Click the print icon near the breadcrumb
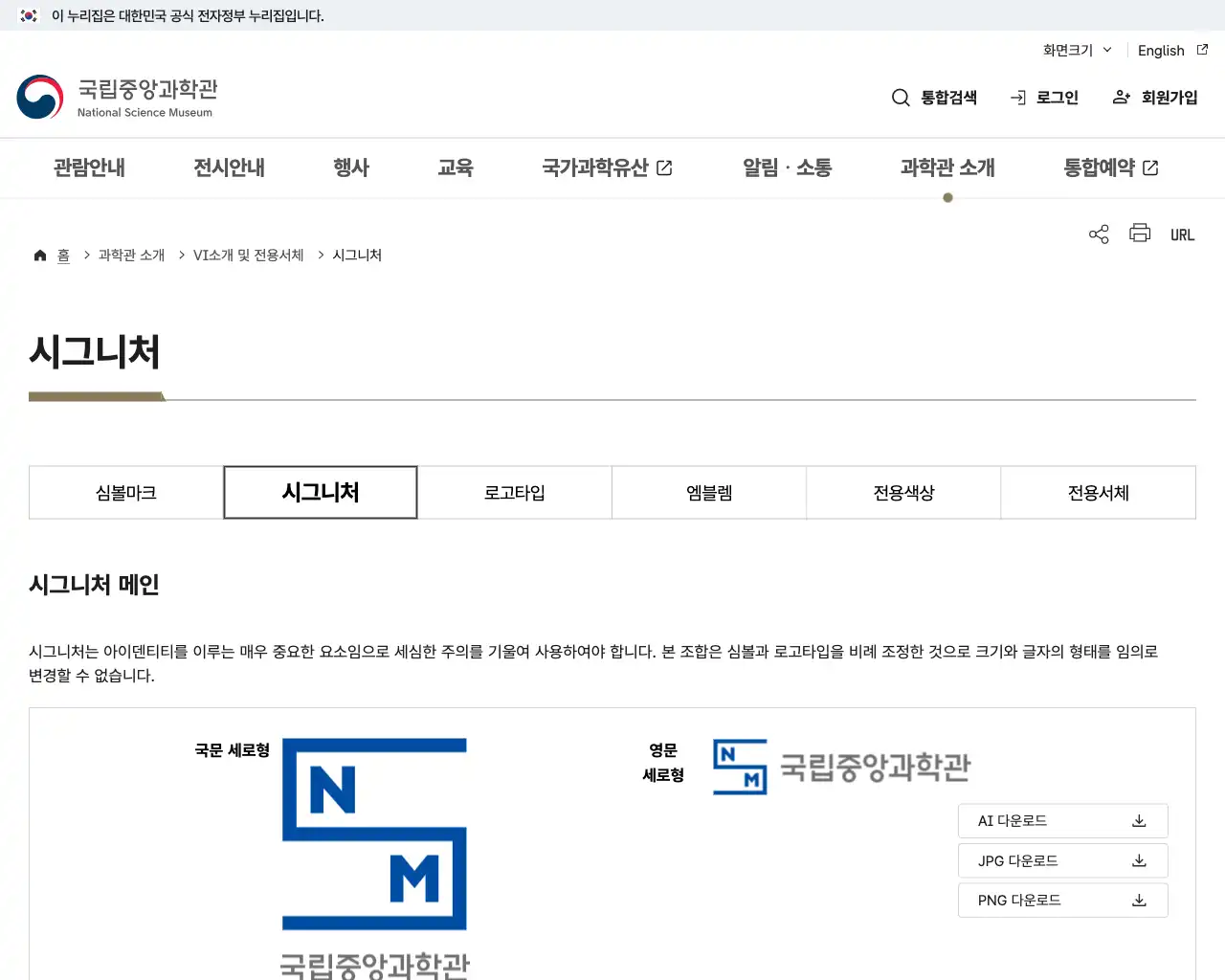Screen dimensions: 1225x980 (x=1139, y=233)
